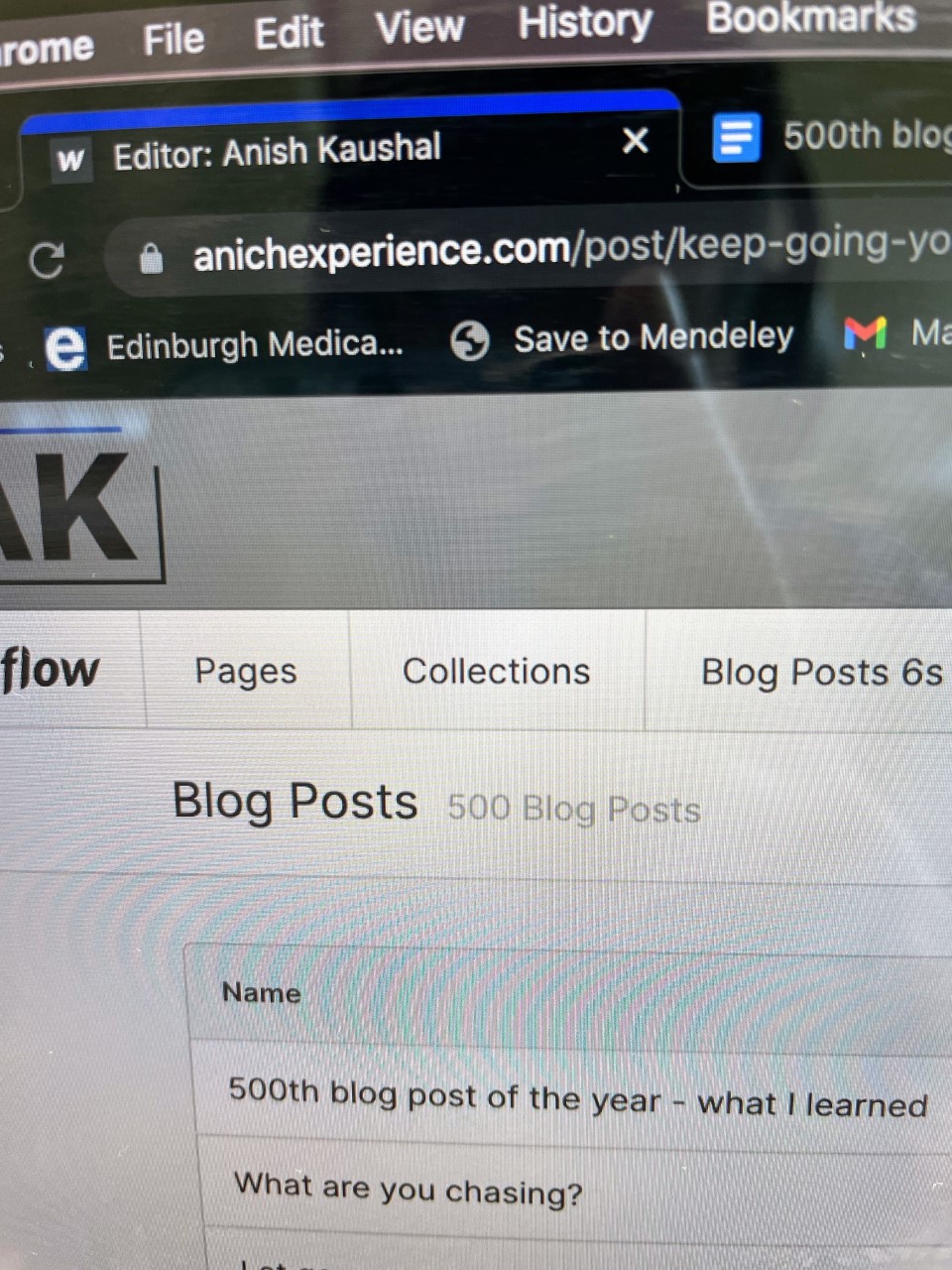Open the Edit menu
The width and height of the screenshot is (952, 1270).
[289, 33]
